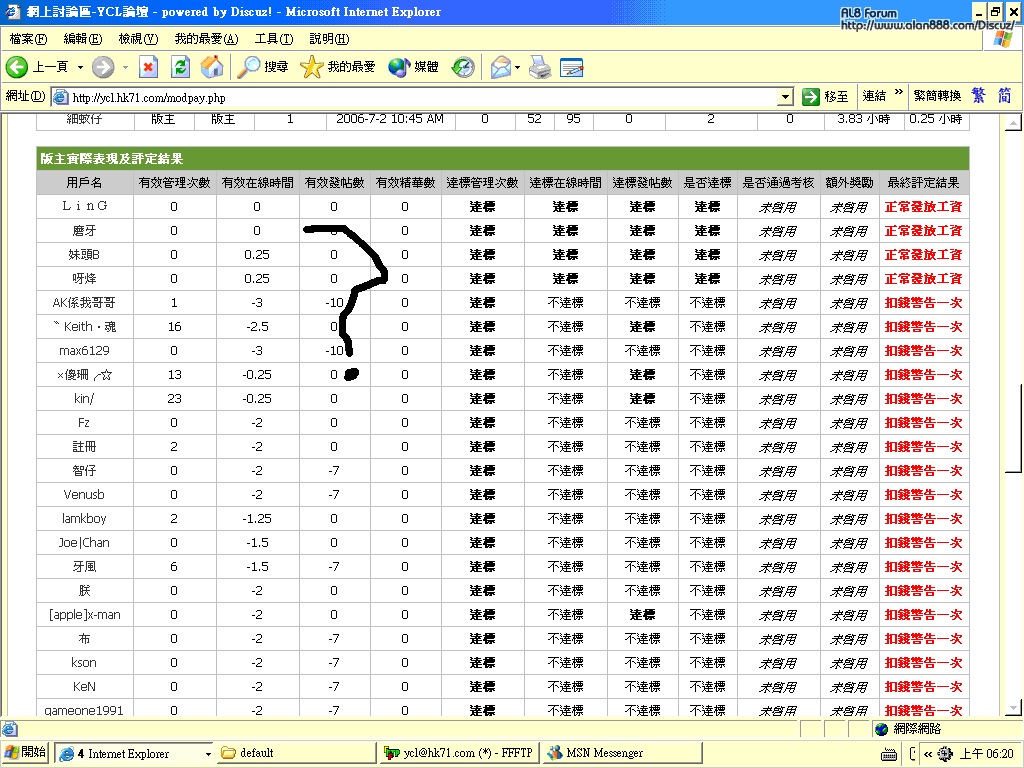Open the Back button history dropdown arrow
The height and width of the screenshot is (768, 1024).
[80, 67]
